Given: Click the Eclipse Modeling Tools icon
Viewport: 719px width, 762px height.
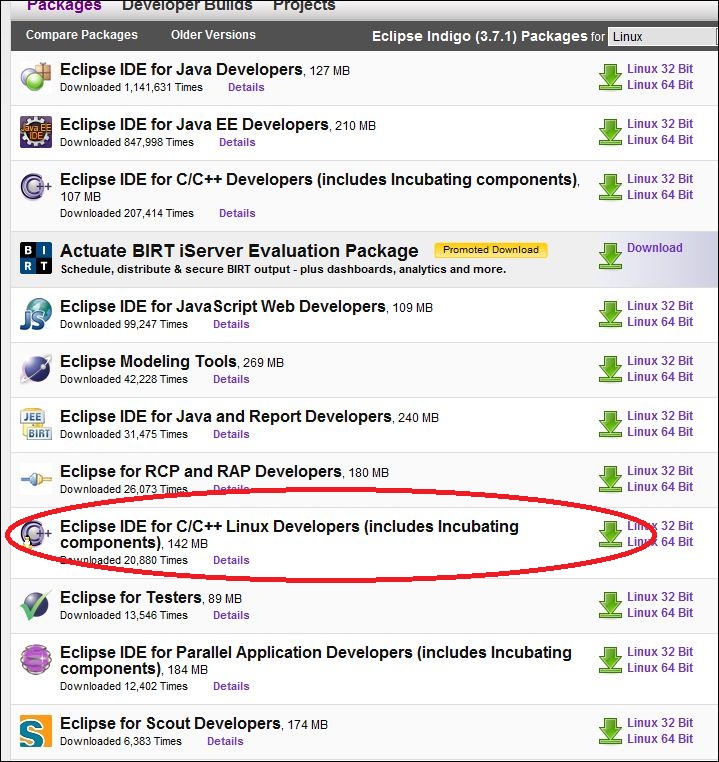Looking at the screenshot, I should [x=36, y=368].
